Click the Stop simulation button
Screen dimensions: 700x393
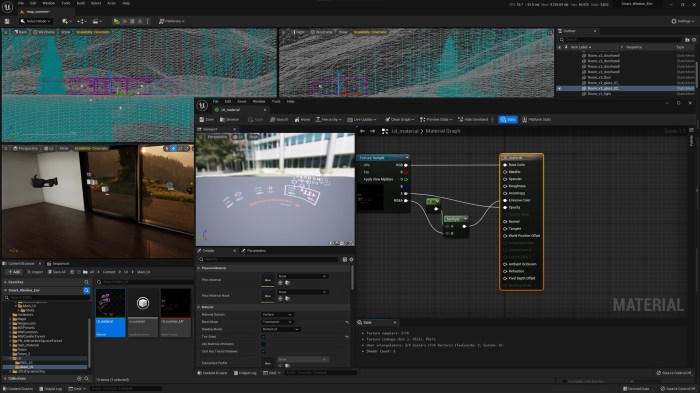pyautogui.click(x=132, y=21)
